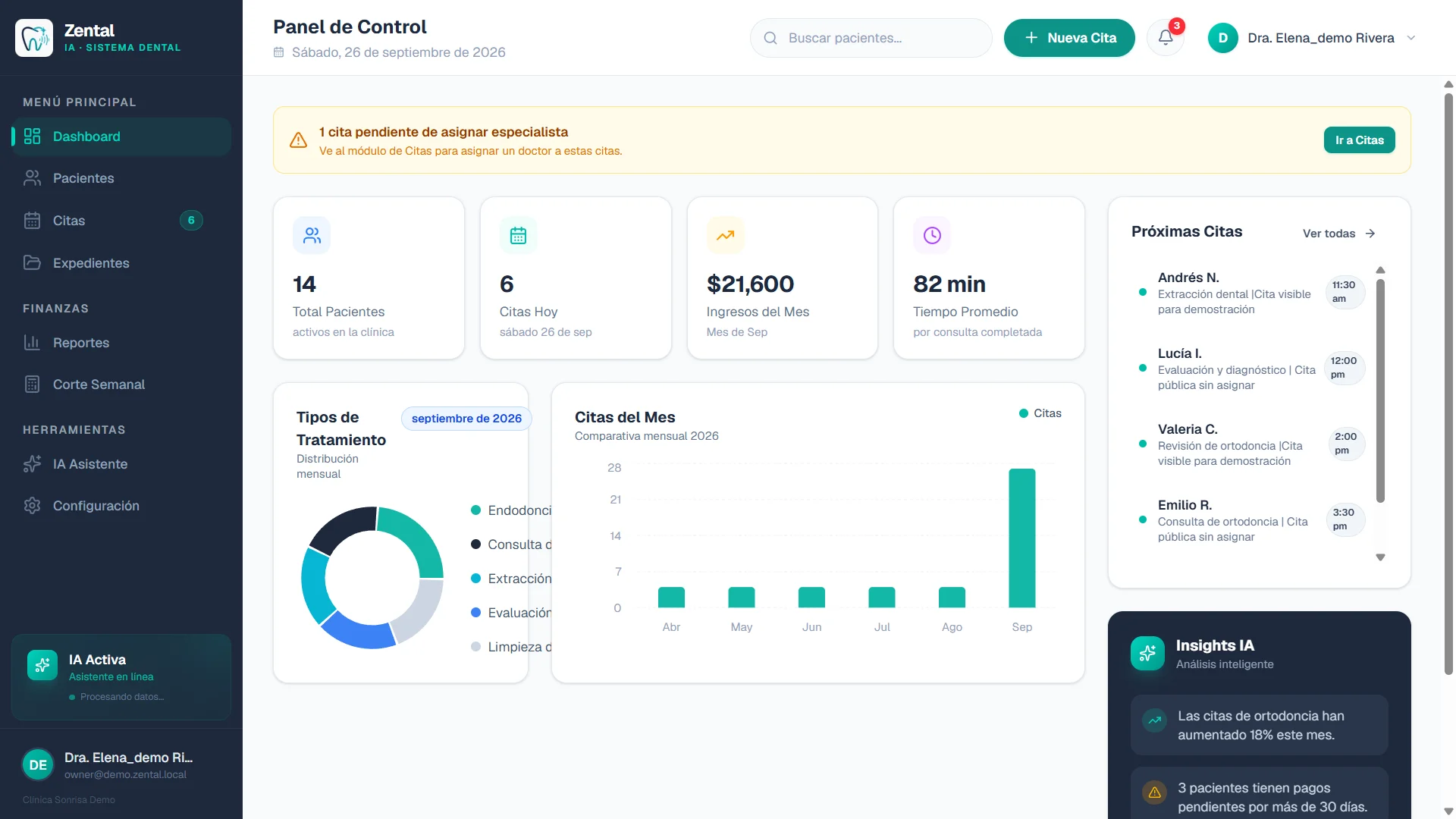The width and height of the screenshot is (1456, 819).
Task: Open Reportes under Finanzas
Action: click(121, 343)
